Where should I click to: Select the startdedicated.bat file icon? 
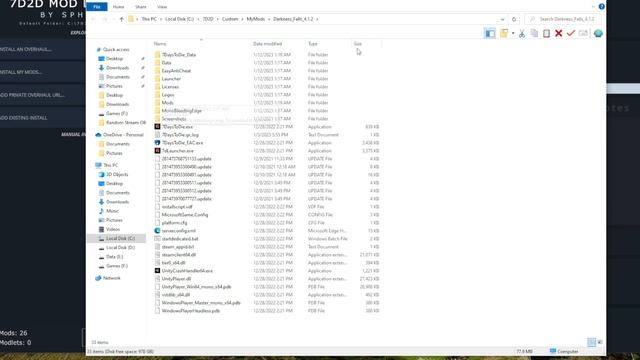[157, 239]
